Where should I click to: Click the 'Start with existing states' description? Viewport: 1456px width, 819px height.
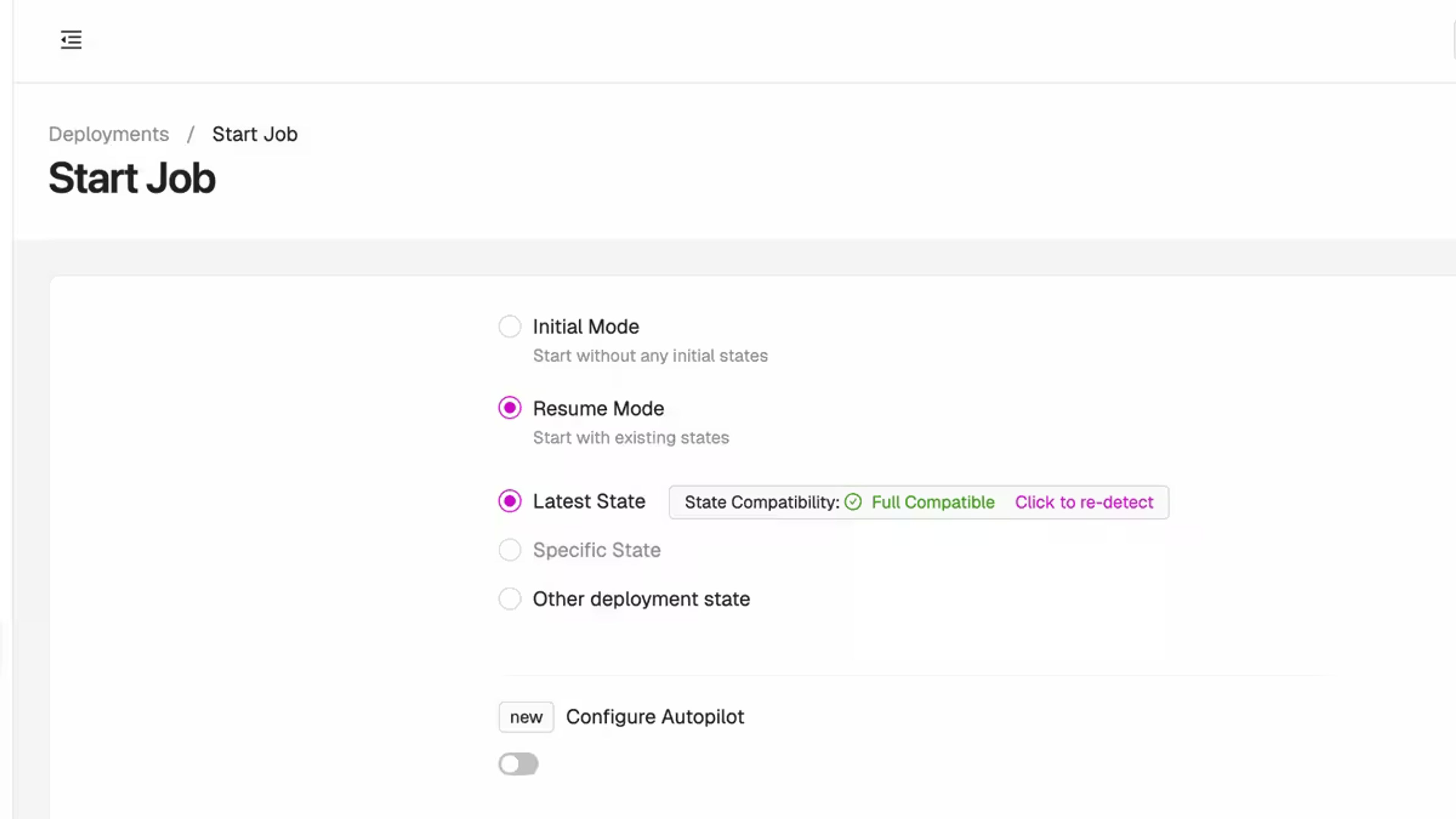tap(631, 438)
